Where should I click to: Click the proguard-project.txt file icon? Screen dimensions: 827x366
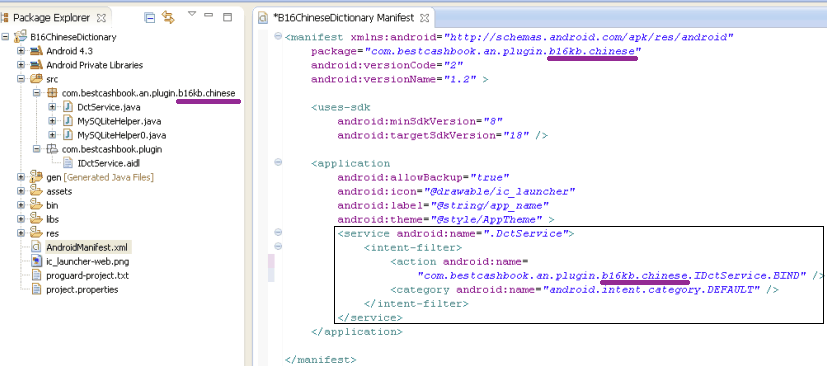click(x=36, y=275)
